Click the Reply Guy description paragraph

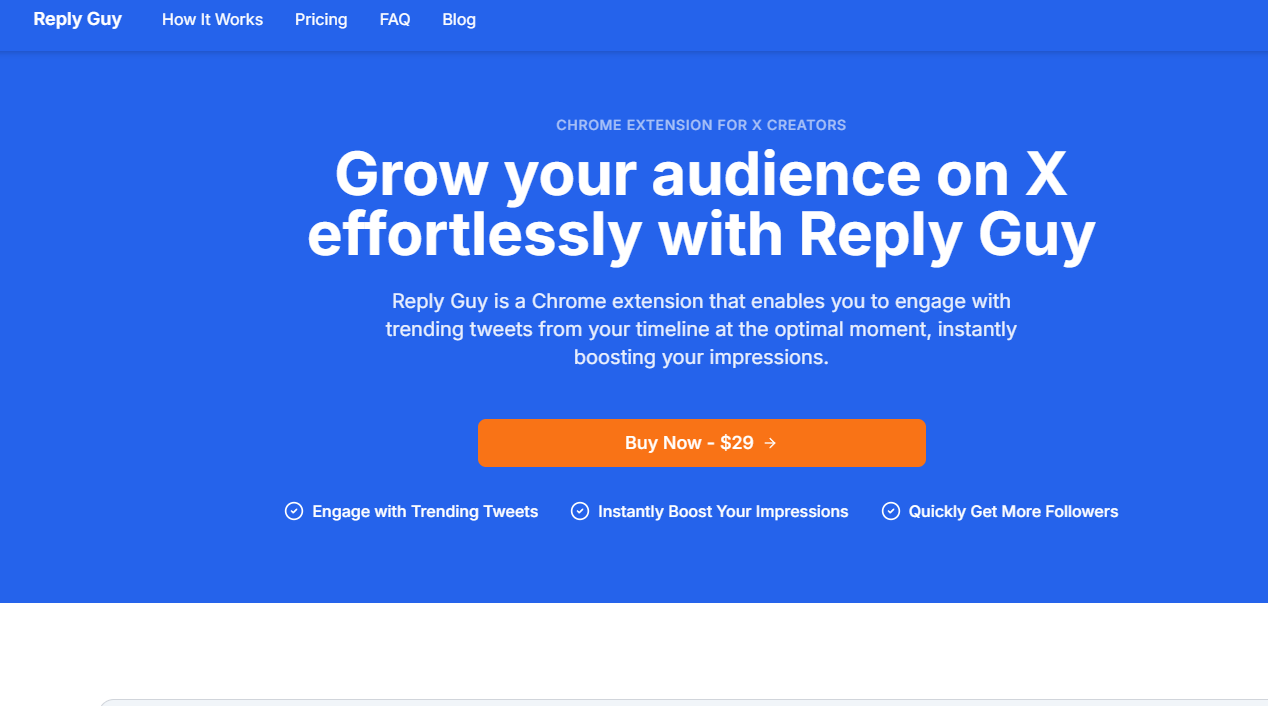tap(701, 329)
